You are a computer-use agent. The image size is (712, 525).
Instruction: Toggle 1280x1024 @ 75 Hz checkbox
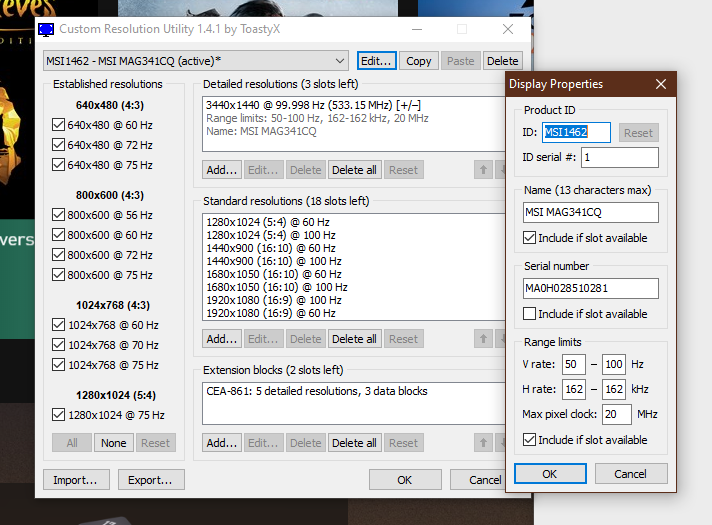[x=58, y=415]
